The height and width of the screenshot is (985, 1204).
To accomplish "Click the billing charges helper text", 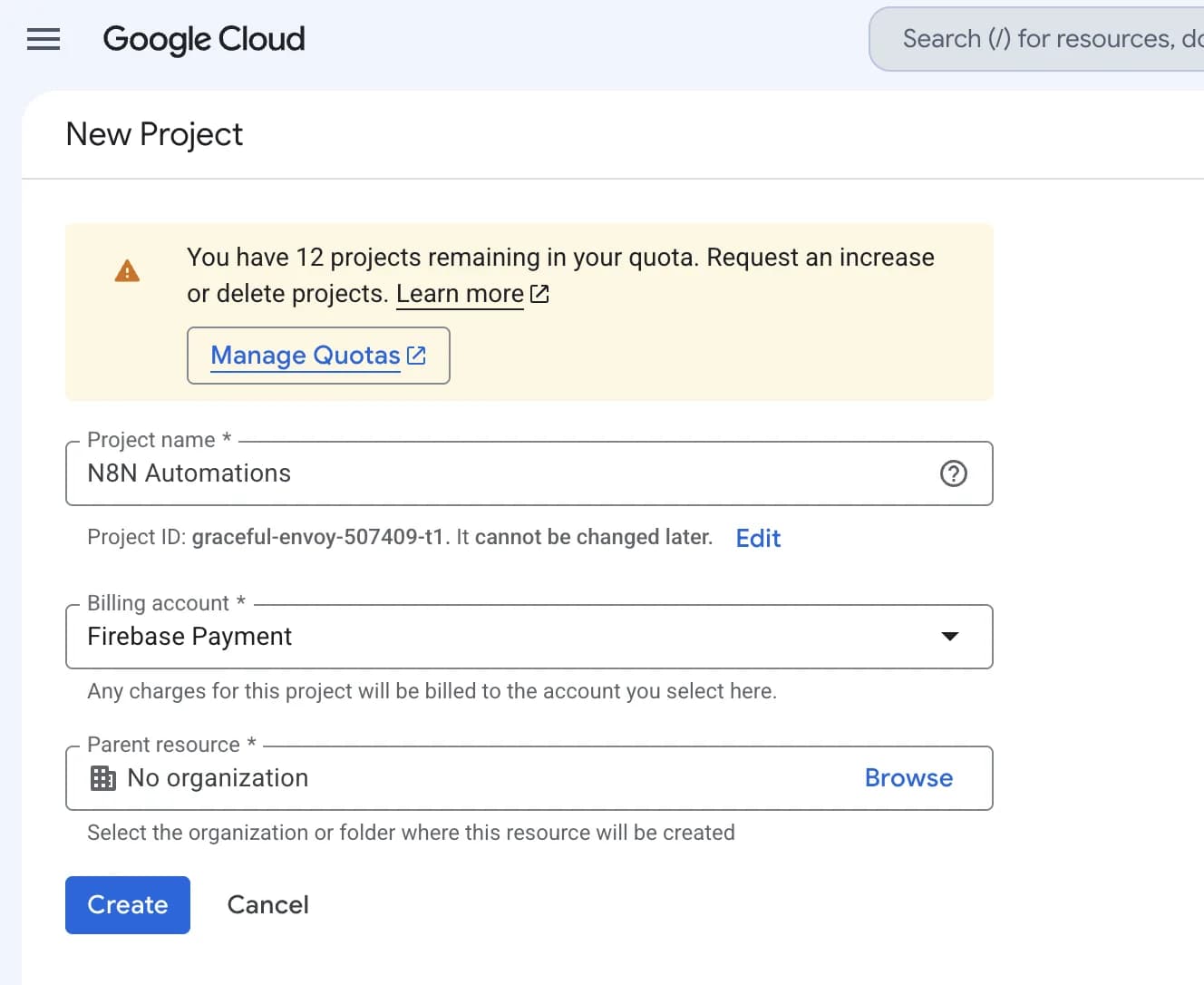I will pyautogui.click(x=432, y=691).
